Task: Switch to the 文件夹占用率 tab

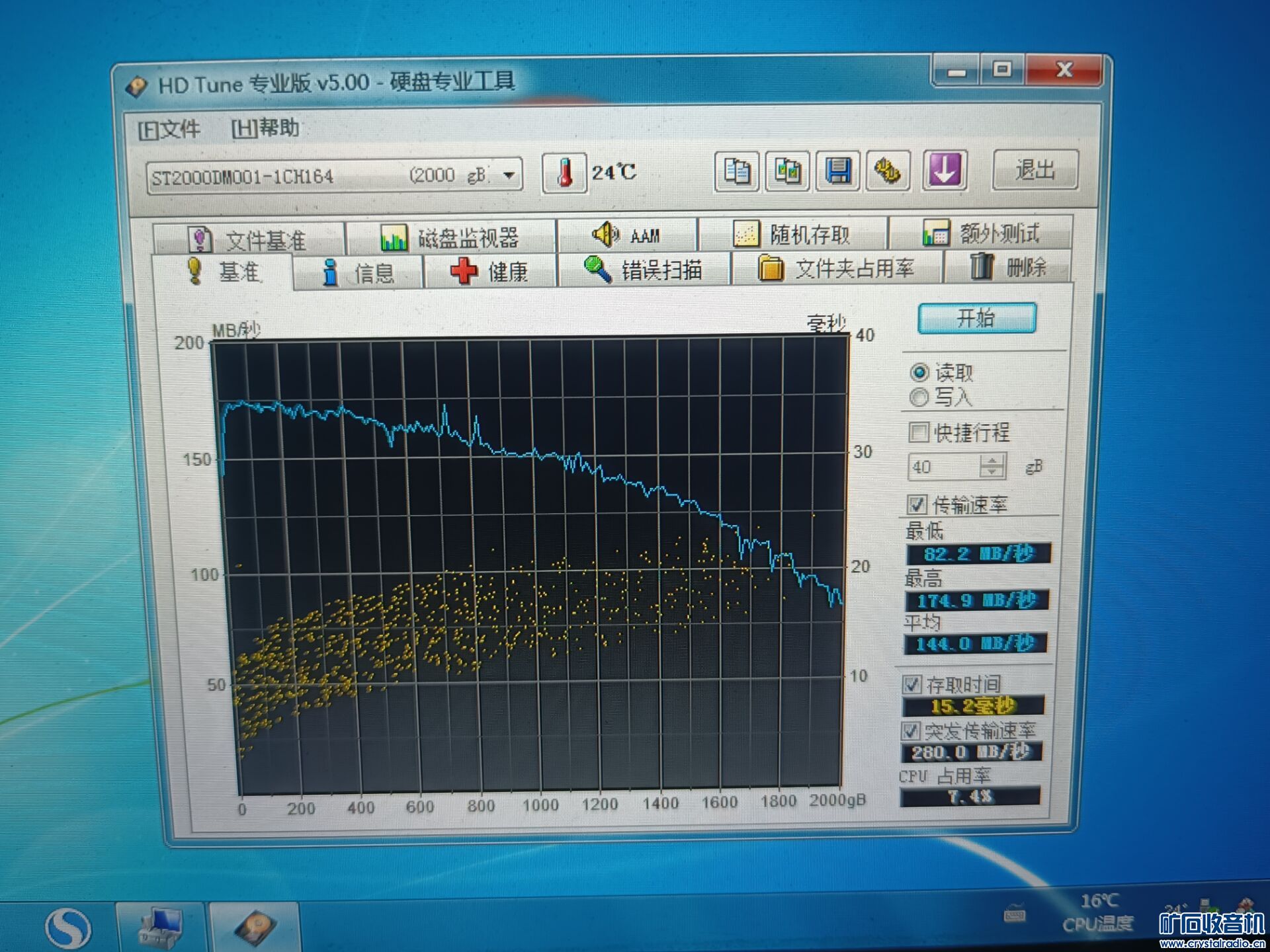Action: click(x=837, y=268)
